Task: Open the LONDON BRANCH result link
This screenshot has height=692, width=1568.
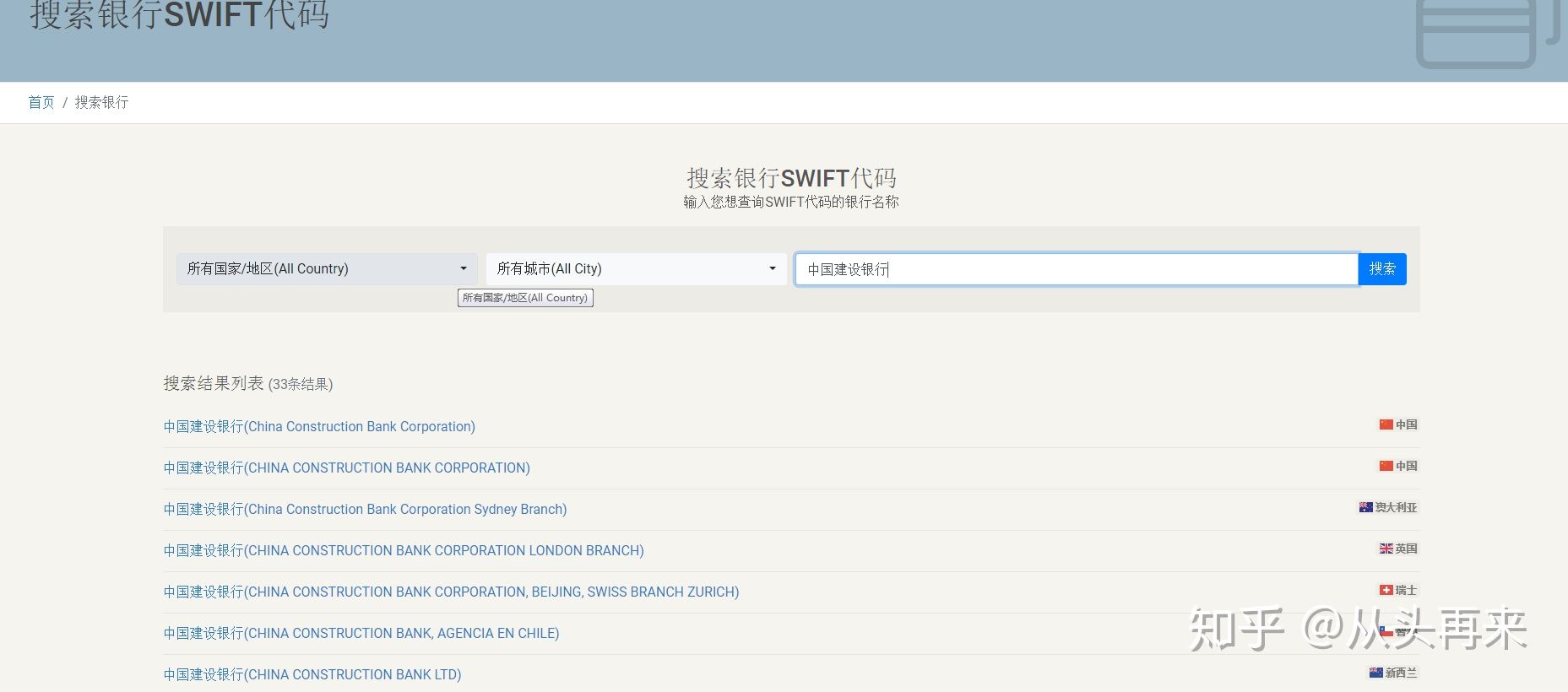Action: [404, 550]
